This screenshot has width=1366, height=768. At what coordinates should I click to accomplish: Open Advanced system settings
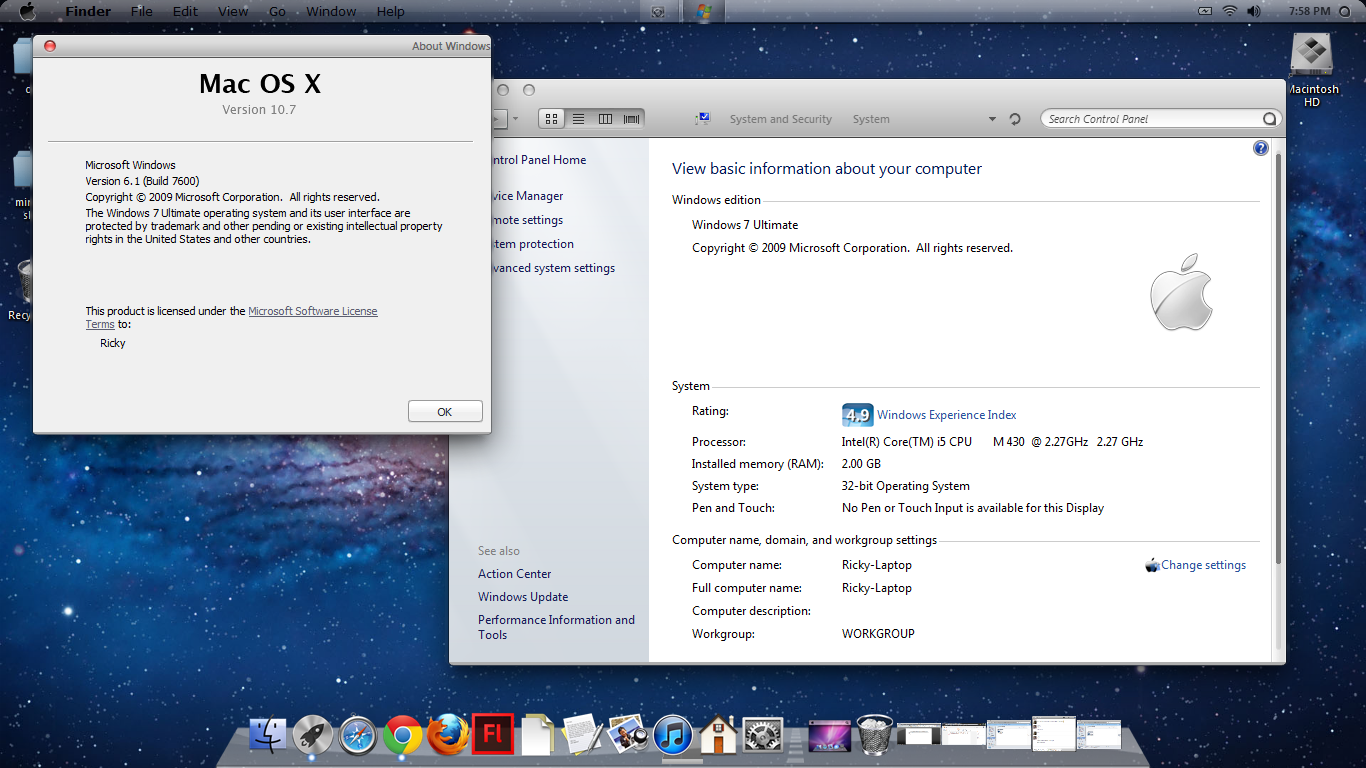point(553,268)
